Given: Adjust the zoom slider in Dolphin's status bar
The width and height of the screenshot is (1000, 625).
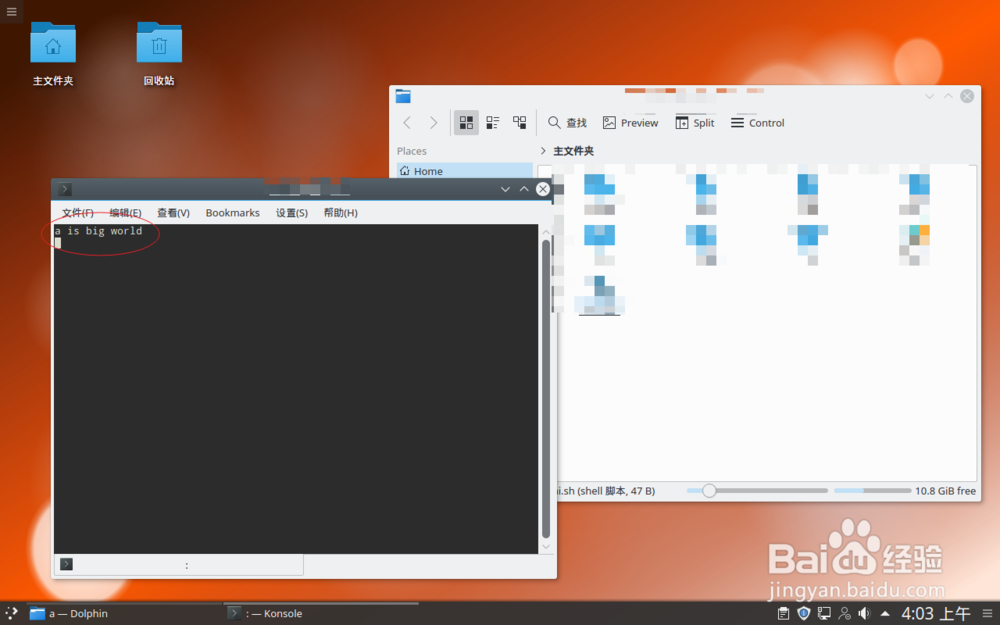Looking at the screenshot, I should pos(710,491).
